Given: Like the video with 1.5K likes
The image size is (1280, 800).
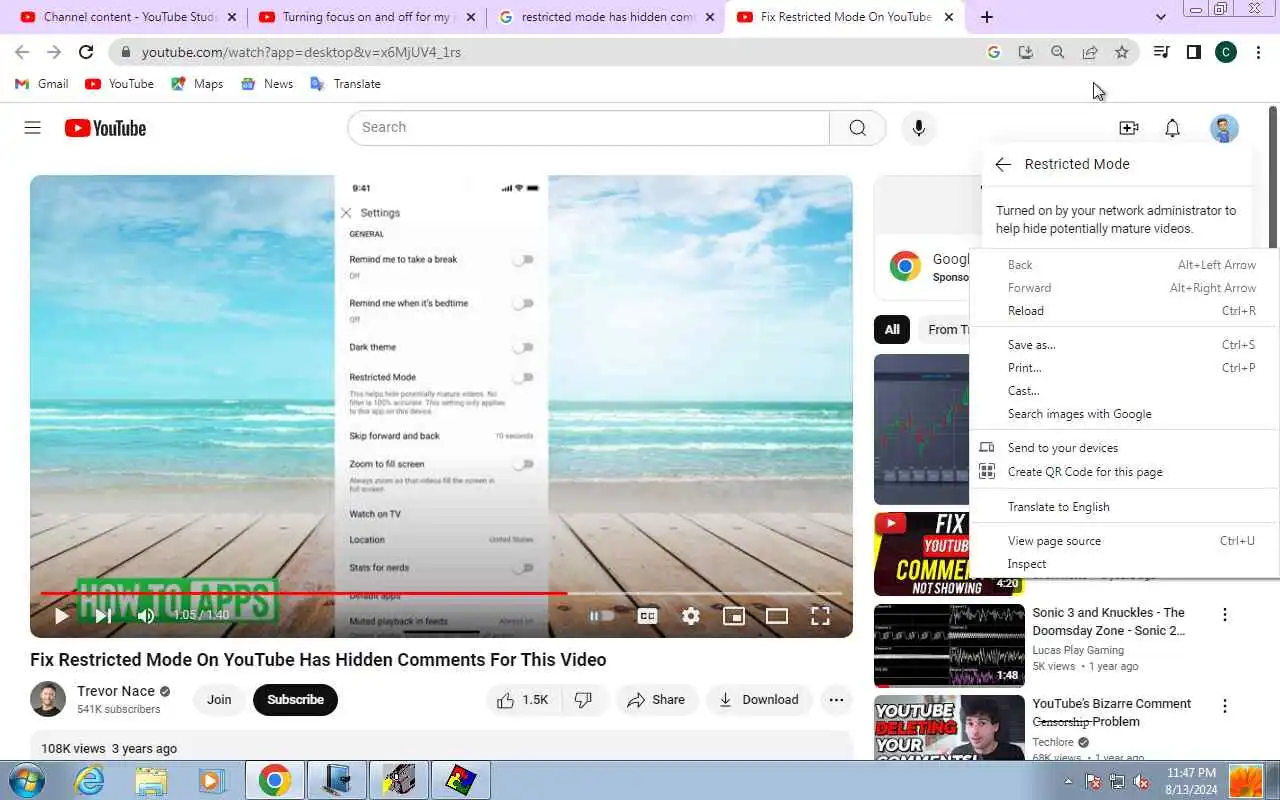Looking at the screenshot, I should (x=523, y=700).
